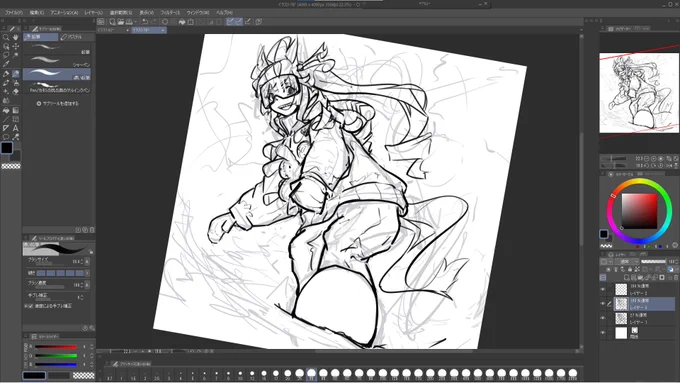This screenshot has width=680, height=383.
Task: Click the add sub tool button
Action: tap(58, 104)
